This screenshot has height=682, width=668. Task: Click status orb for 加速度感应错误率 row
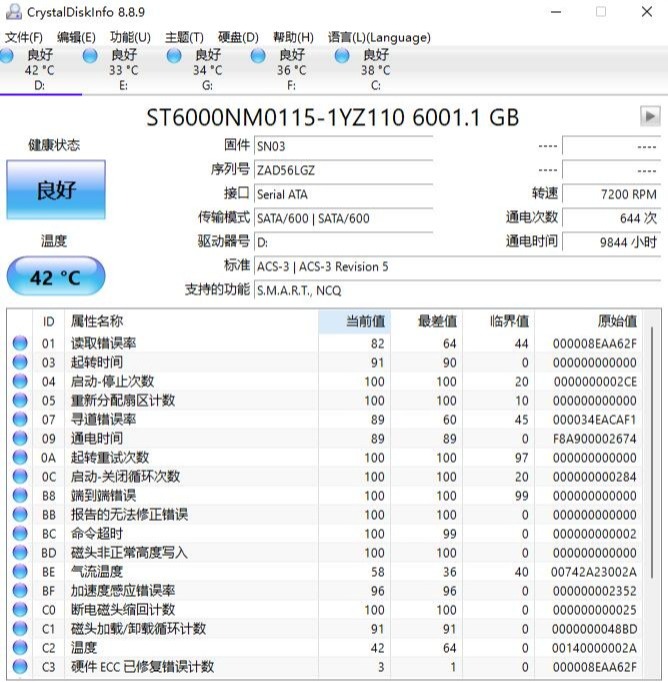coord(20,591)
